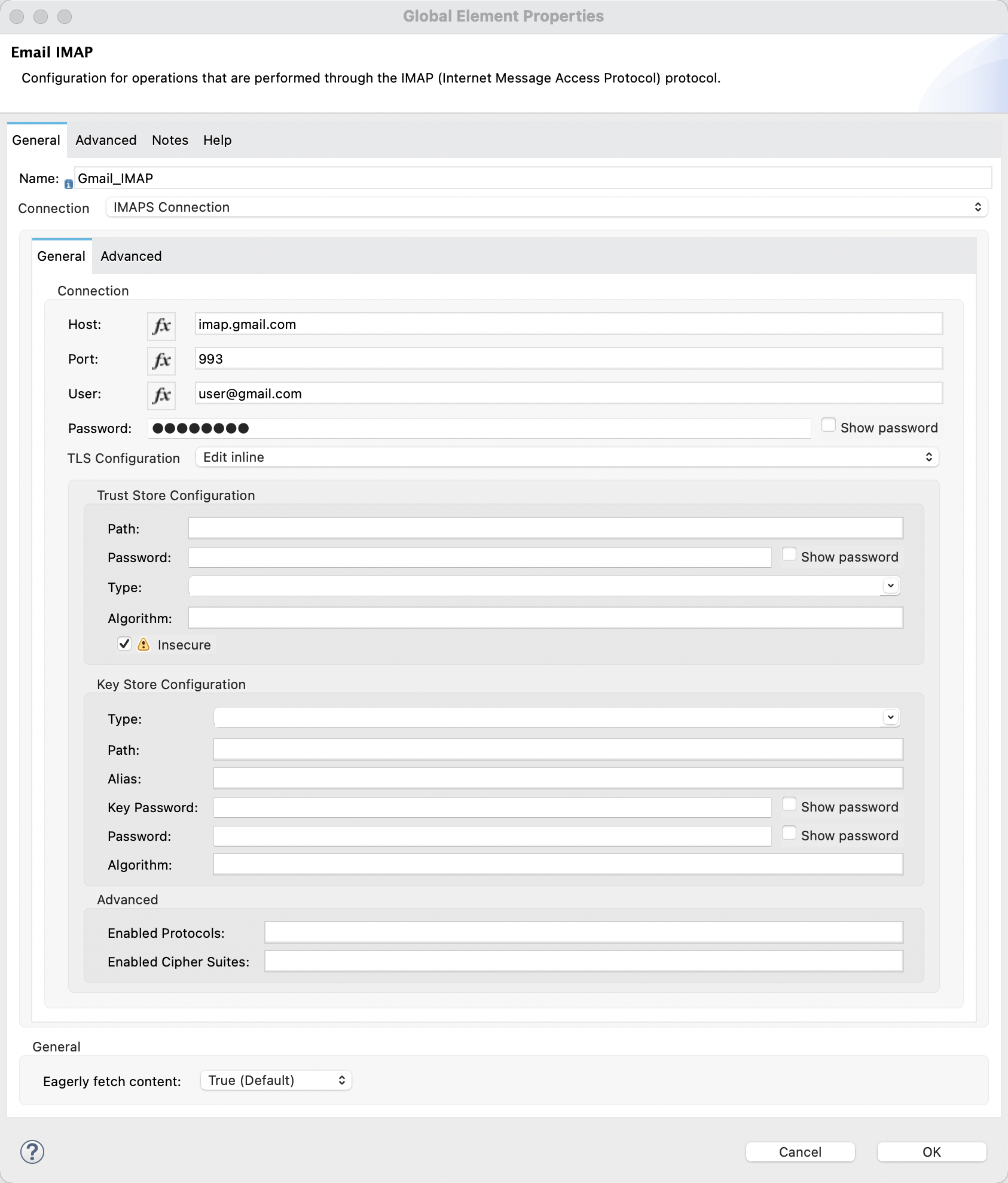Screen dimensions: 1008x1183
Task: Click the info icon next to Name
Action: click(68, 184)
